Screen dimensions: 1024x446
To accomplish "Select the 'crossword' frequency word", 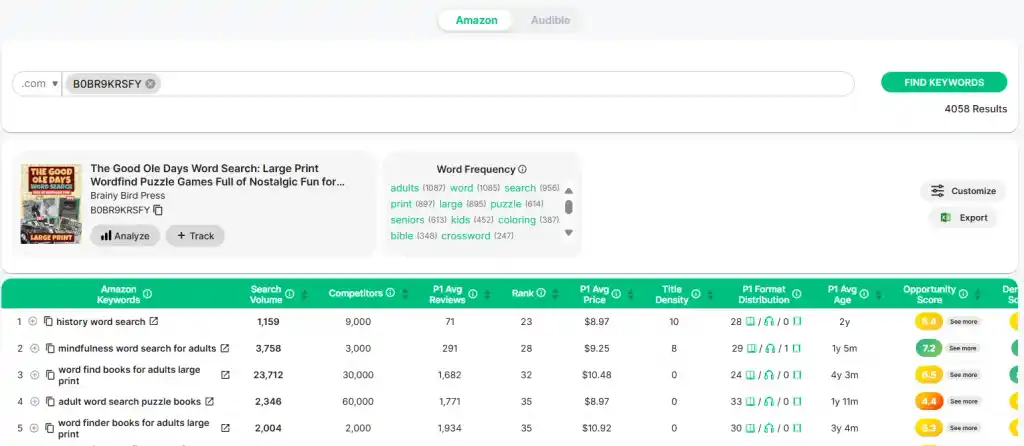I will click(466, 236).
